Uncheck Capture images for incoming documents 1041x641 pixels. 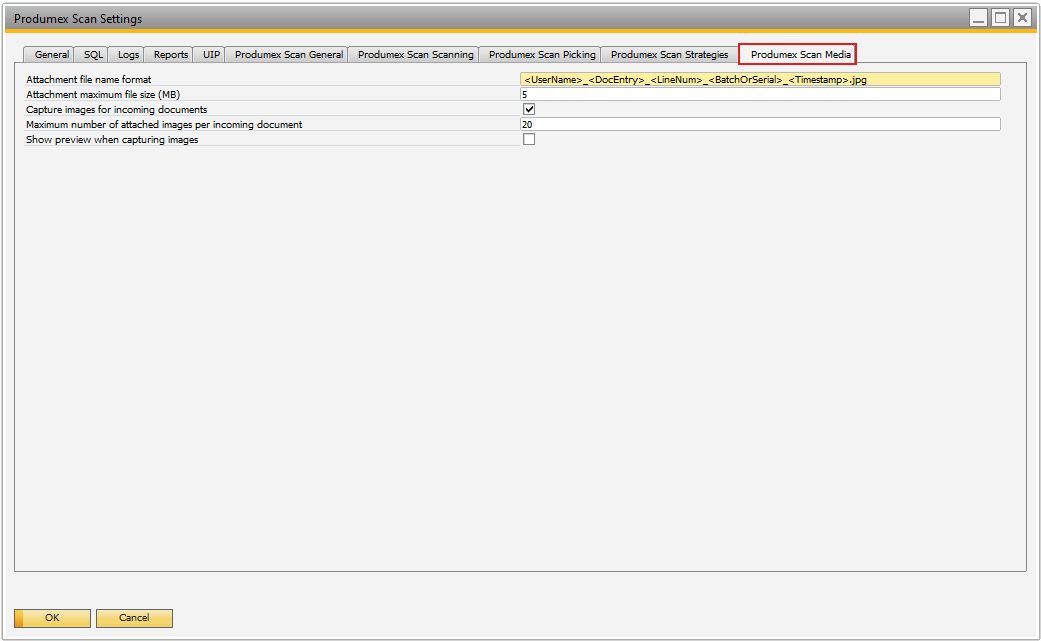[x=529, y=109]
